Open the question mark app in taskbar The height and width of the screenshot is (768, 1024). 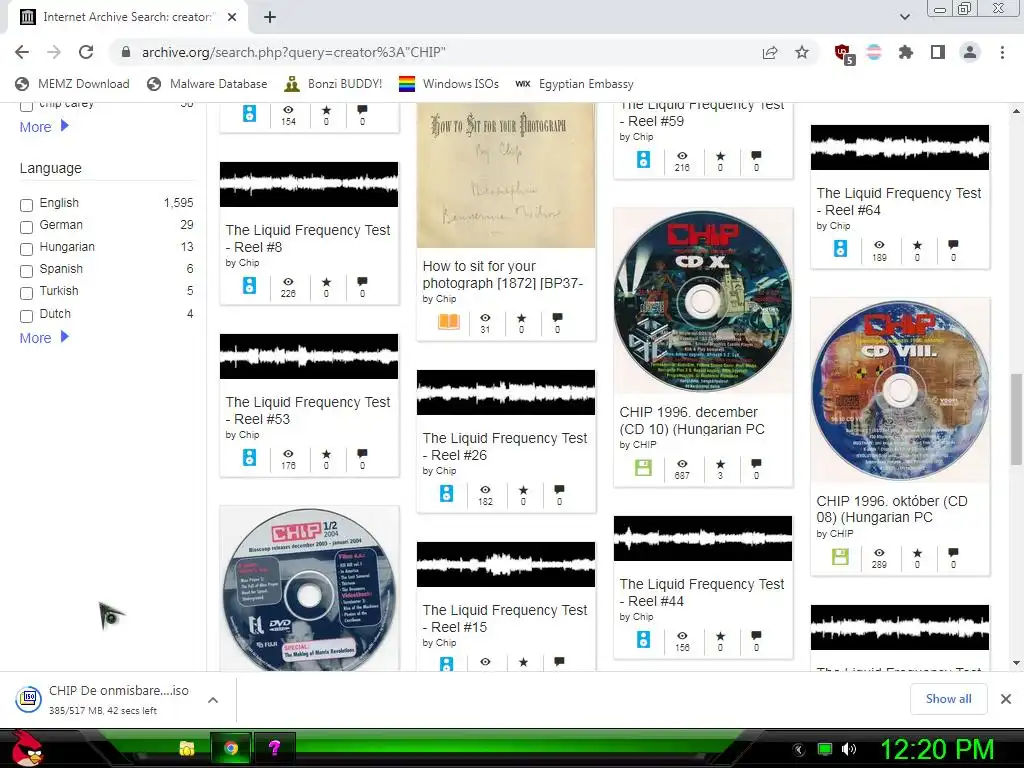tap(274, 748)
